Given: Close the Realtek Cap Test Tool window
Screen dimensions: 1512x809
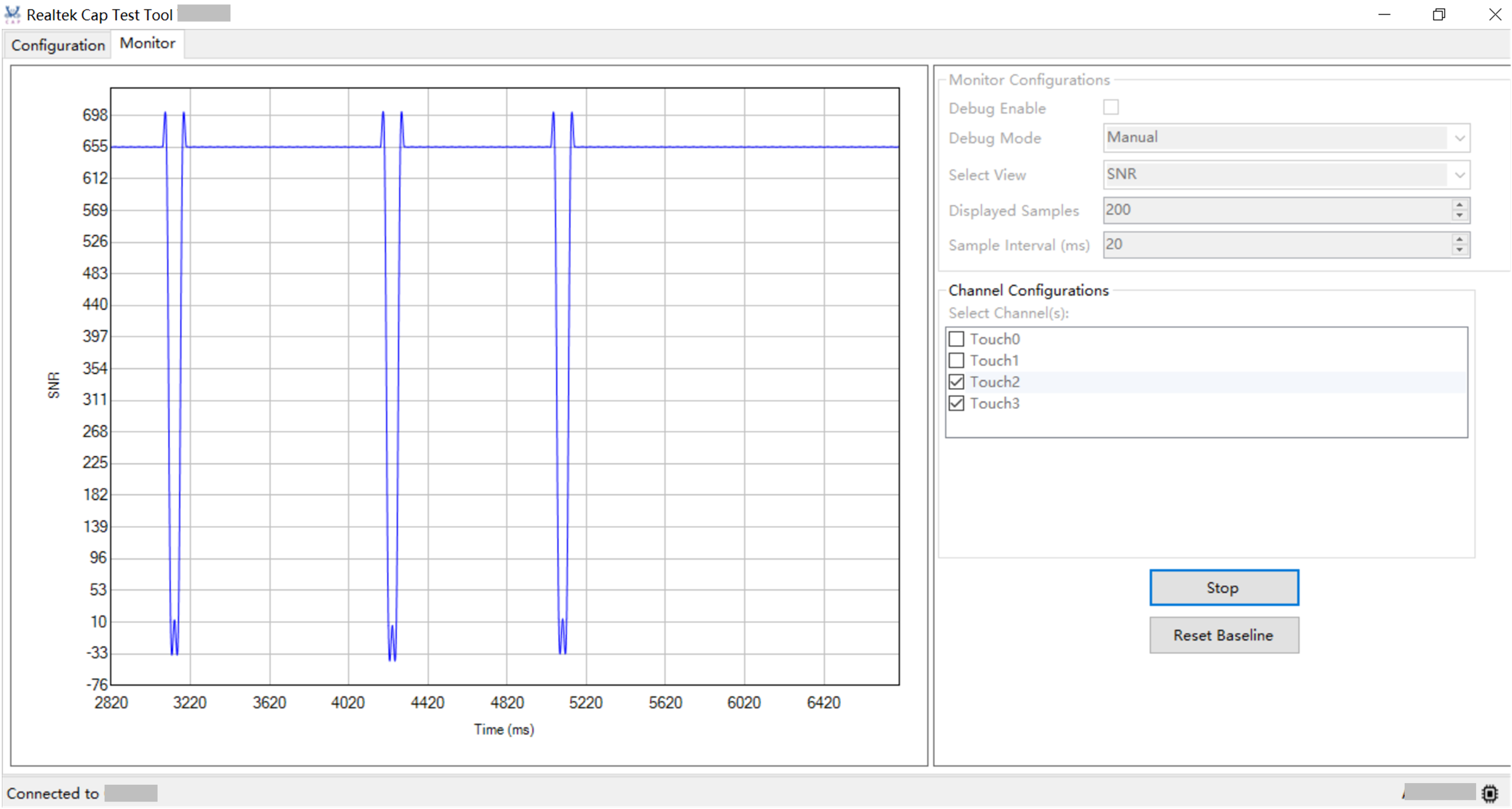Looking at the screenshot, I should click(x=1495, y=15).
